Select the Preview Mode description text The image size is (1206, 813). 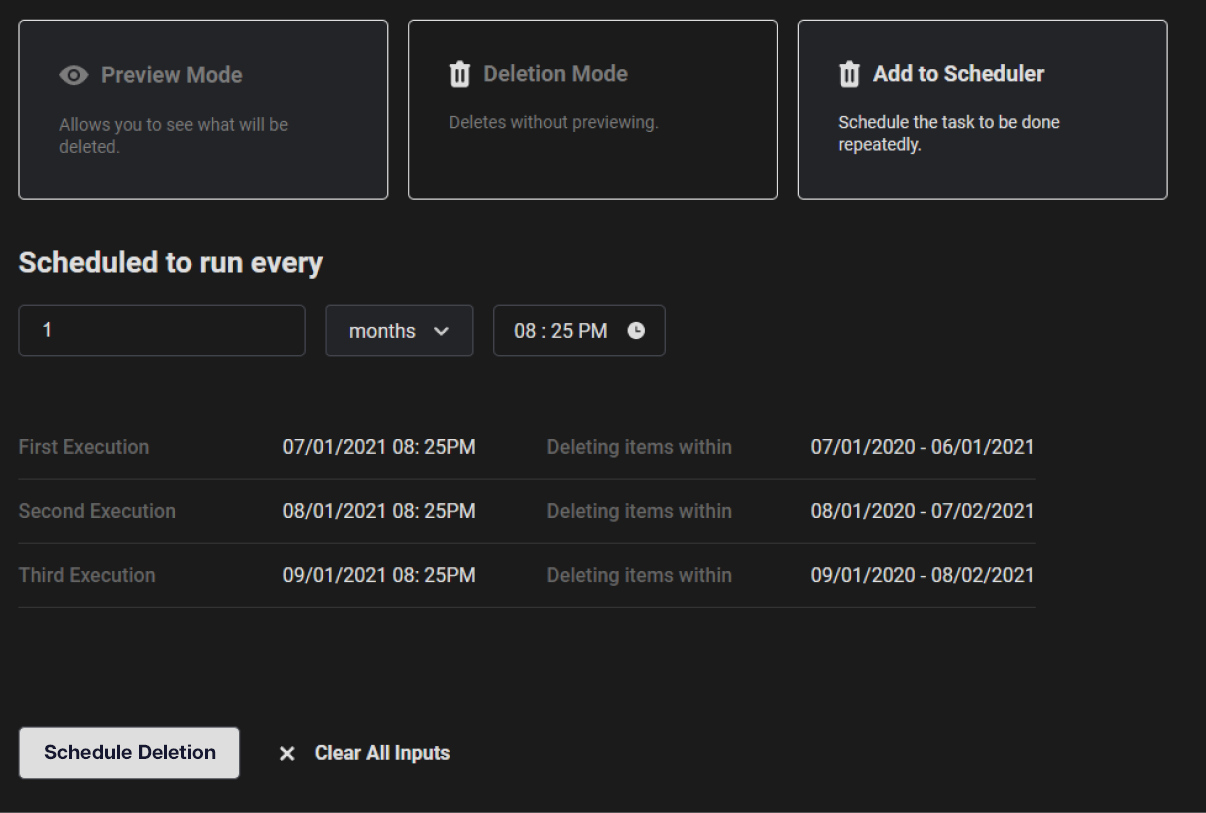tap(173, 136)
